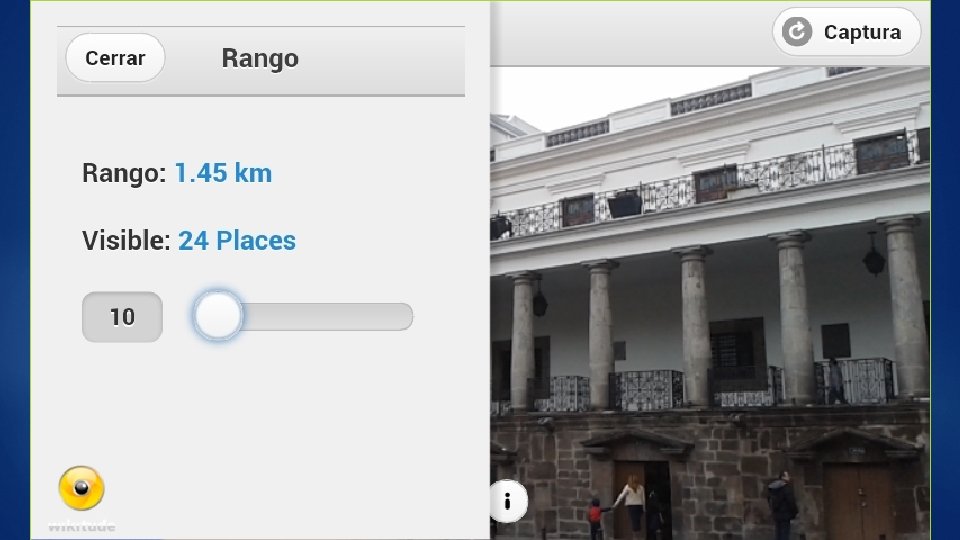
Task: Click the "Visible:" label text
Action: (126, 241)
